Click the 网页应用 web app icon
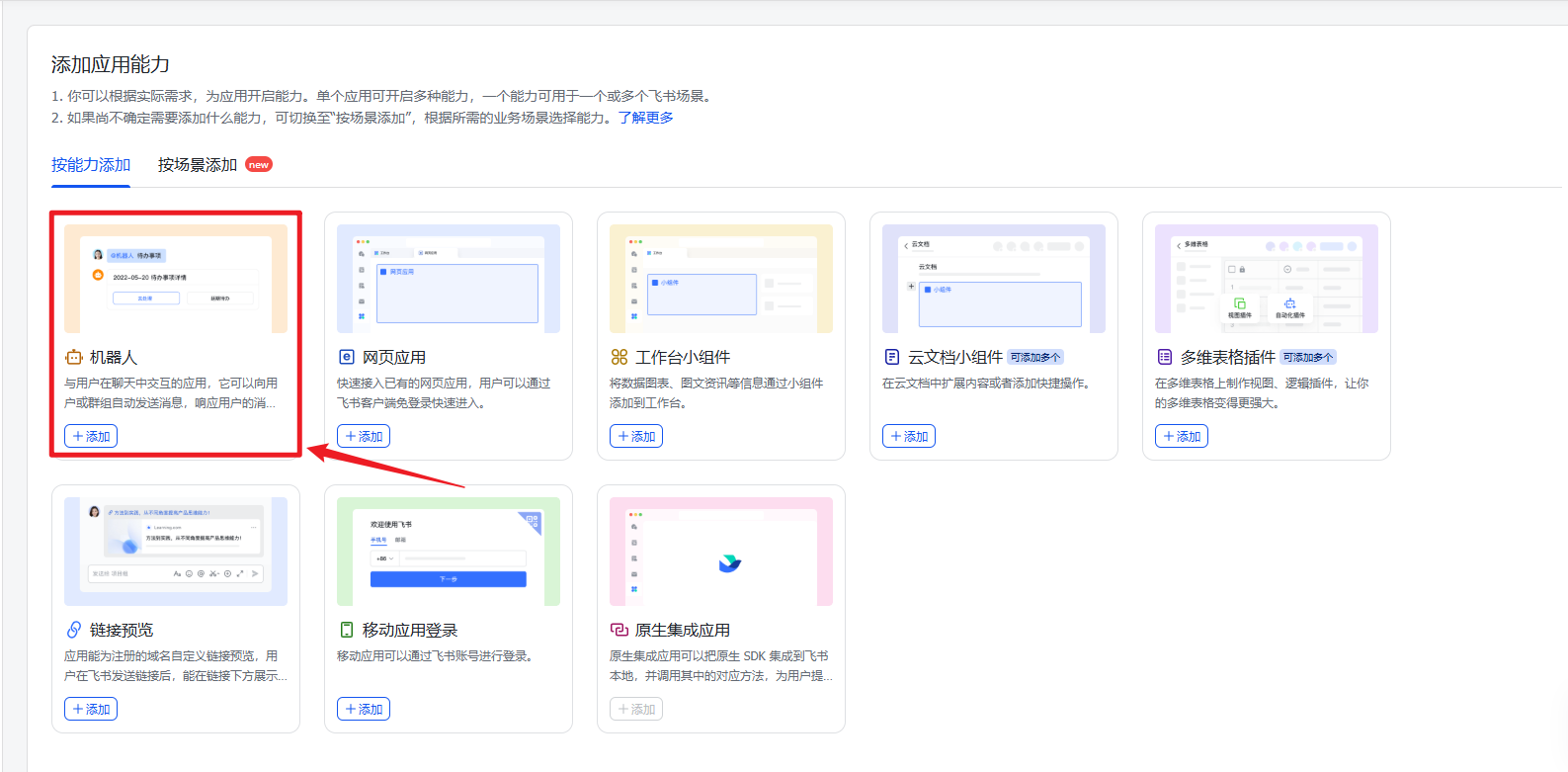 pos(347,357)
